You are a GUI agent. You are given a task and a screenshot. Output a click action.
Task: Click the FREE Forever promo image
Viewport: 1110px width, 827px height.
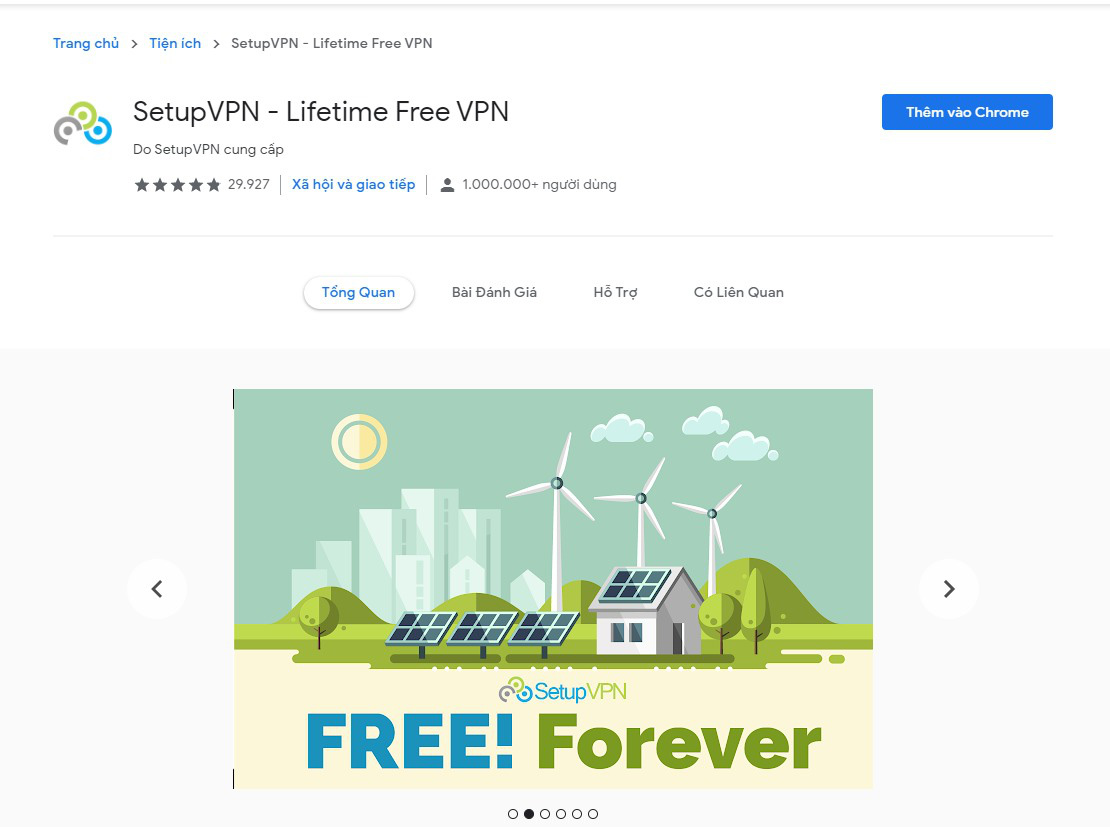pyautogui.click(x=553, y=588)
